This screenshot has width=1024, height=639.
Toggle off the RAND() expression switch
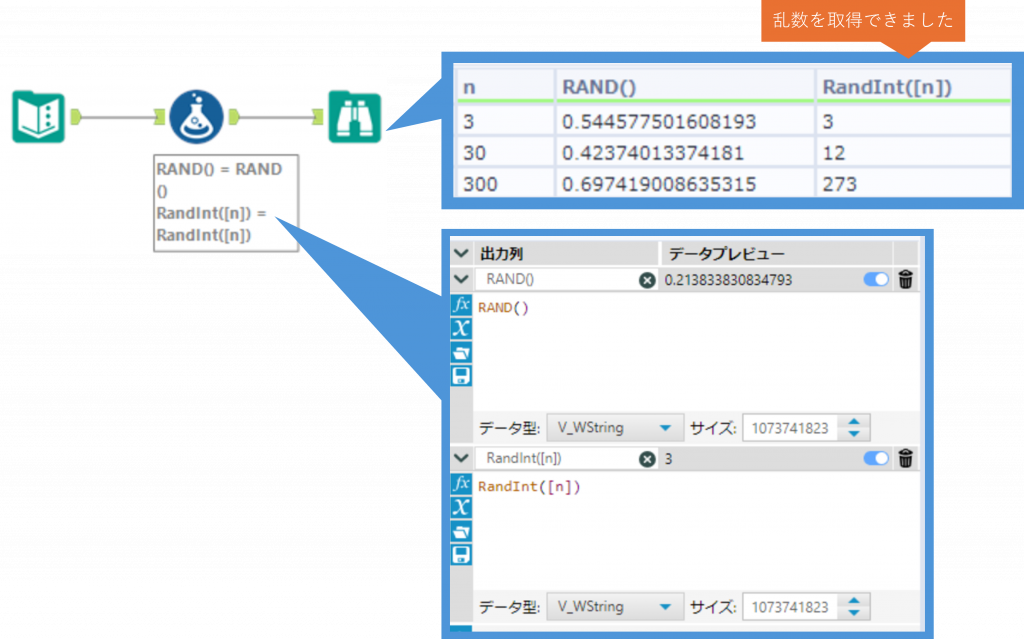(876, 280)
